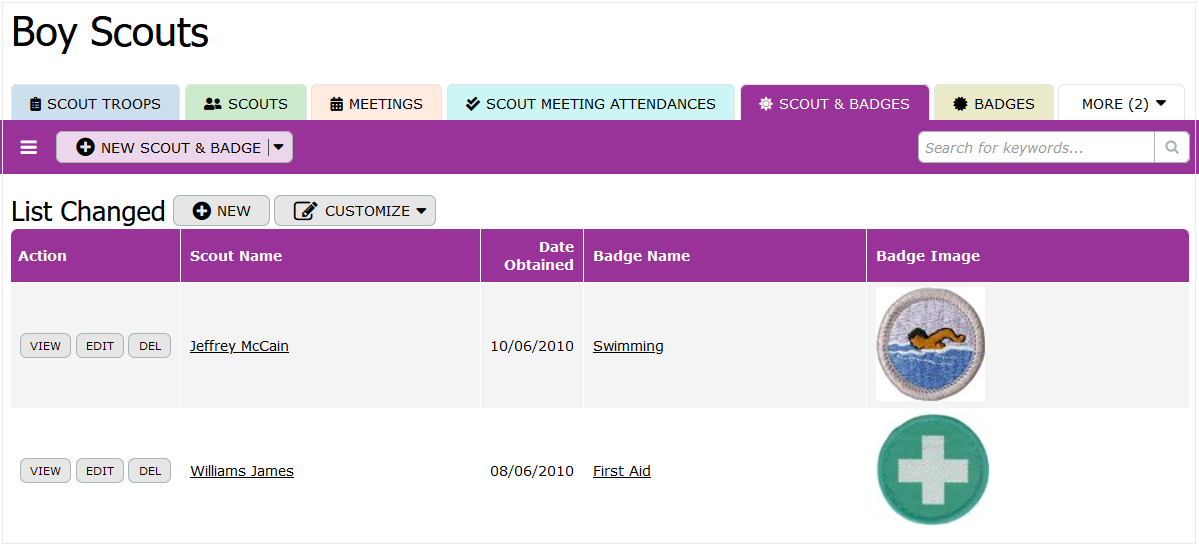Click the search magnifier icon

(x=1172, y=148)
